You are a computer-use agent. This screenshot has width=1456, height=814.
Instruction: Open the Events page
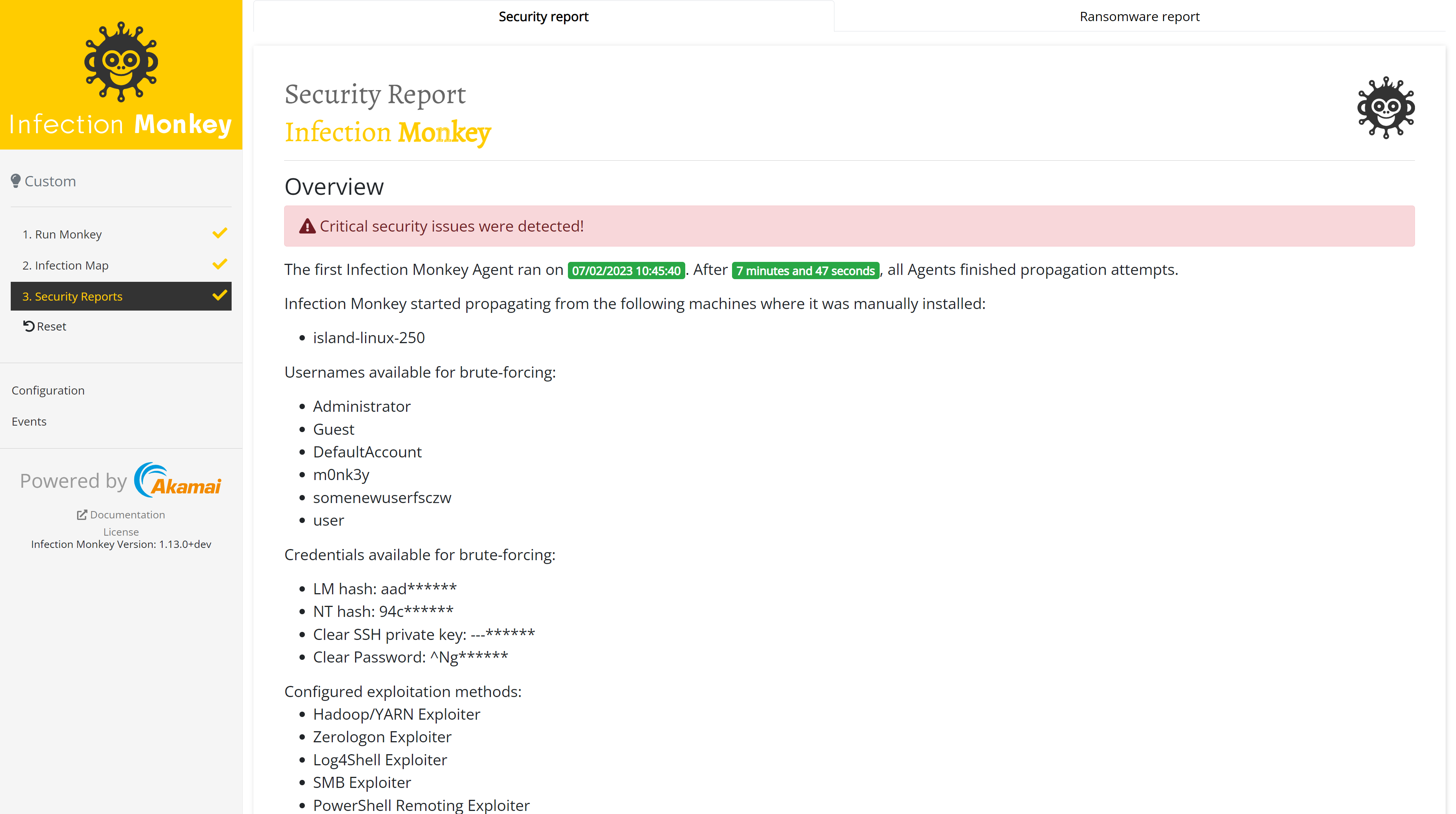click(29, 421)
